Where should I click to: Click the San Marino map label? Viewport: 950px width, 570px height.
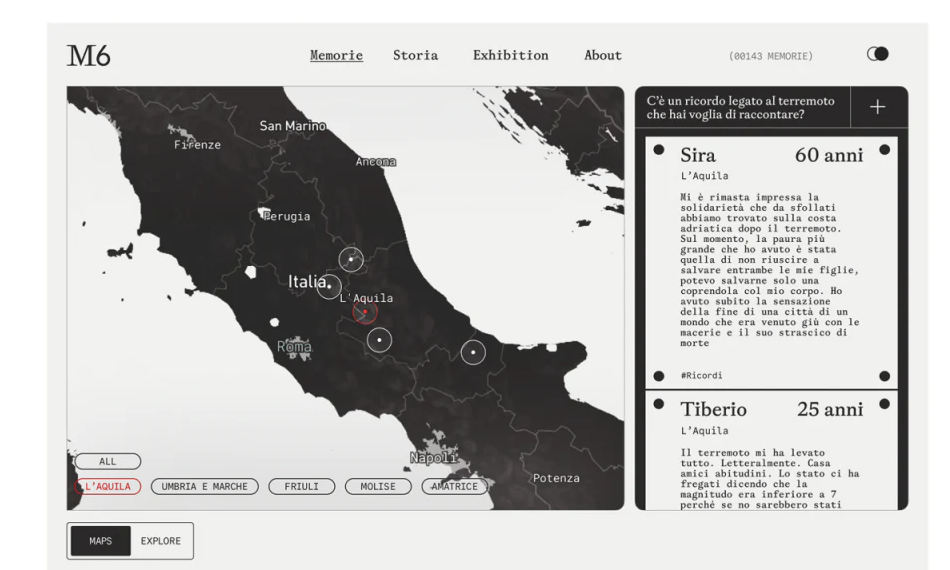click(293, 126)
